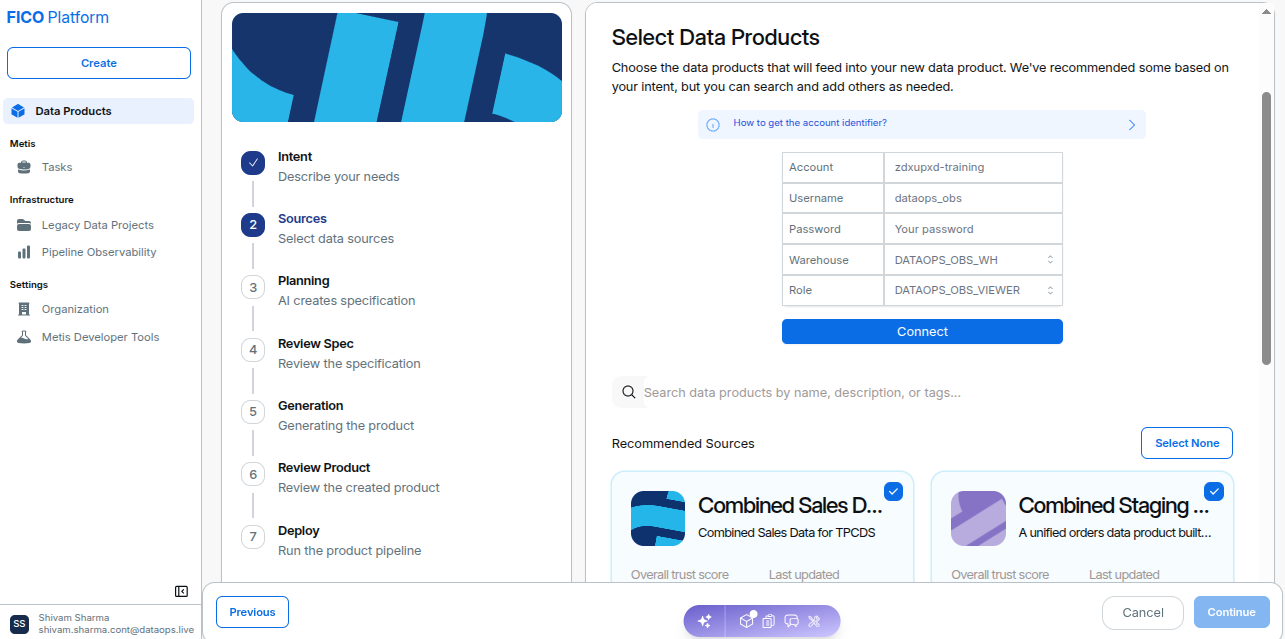Screen dimensions: 1285x639
Task: Click the Account input field
Action: [x=973, y=167]
